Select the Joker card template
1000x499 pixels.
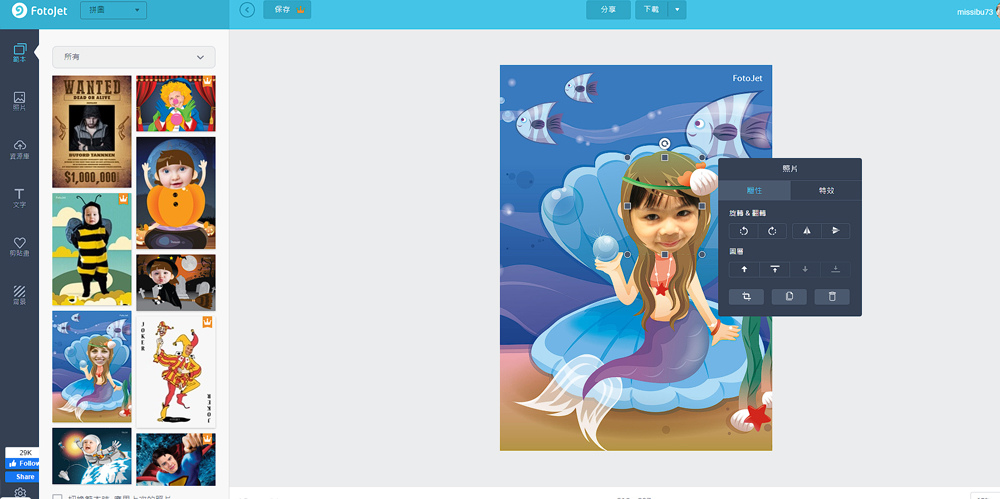tap(176, 372)
